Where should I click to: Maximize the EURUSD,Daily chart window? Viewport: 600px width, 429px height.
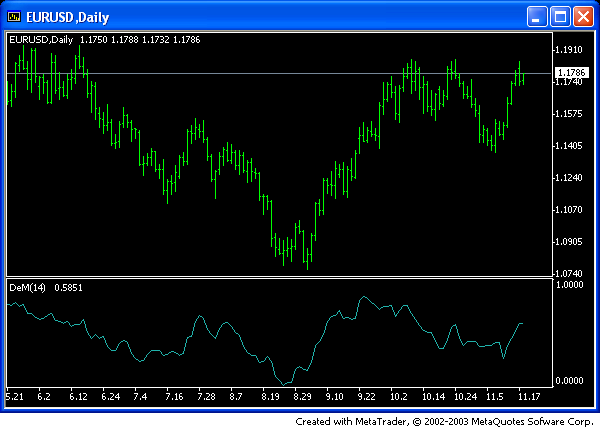(560, 17)
